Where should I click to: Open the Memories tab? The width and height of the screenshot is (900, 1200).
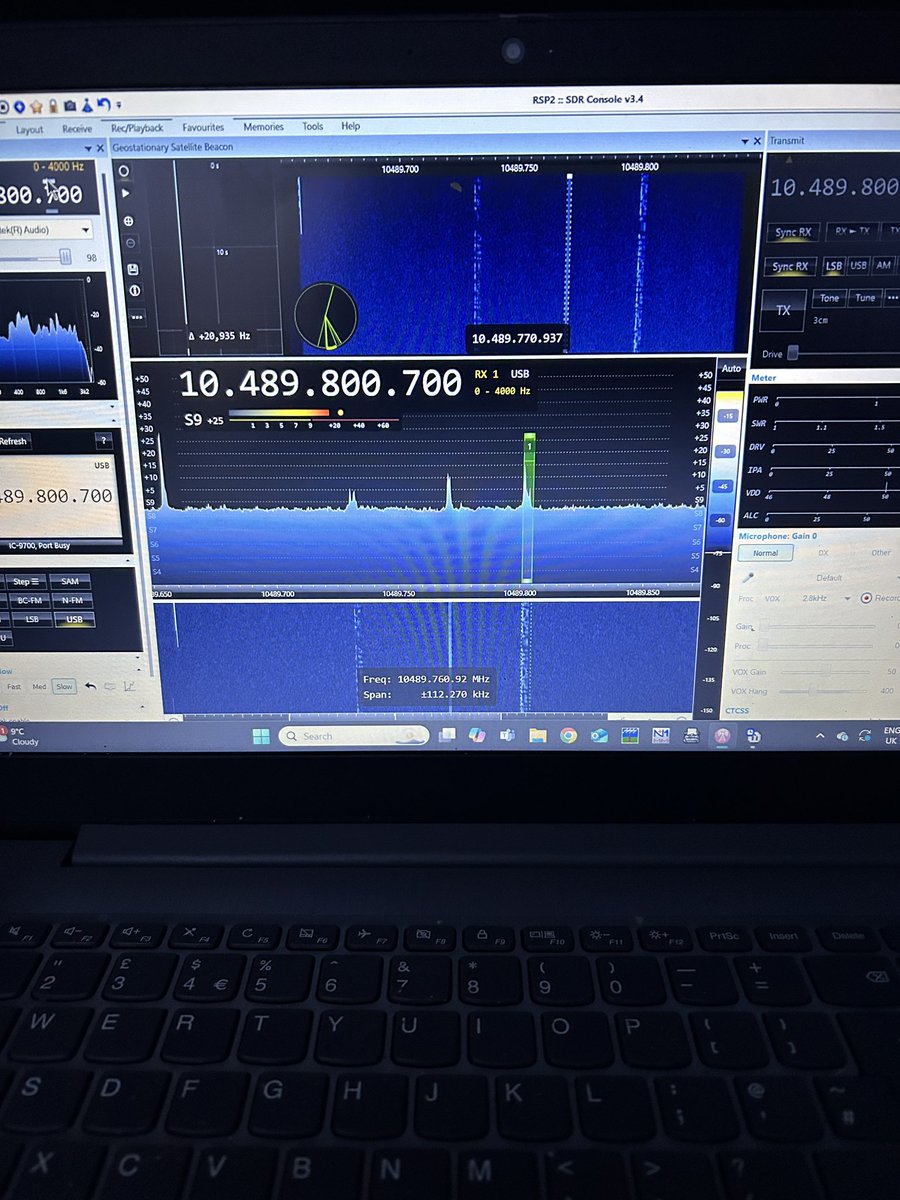(263, 127)
